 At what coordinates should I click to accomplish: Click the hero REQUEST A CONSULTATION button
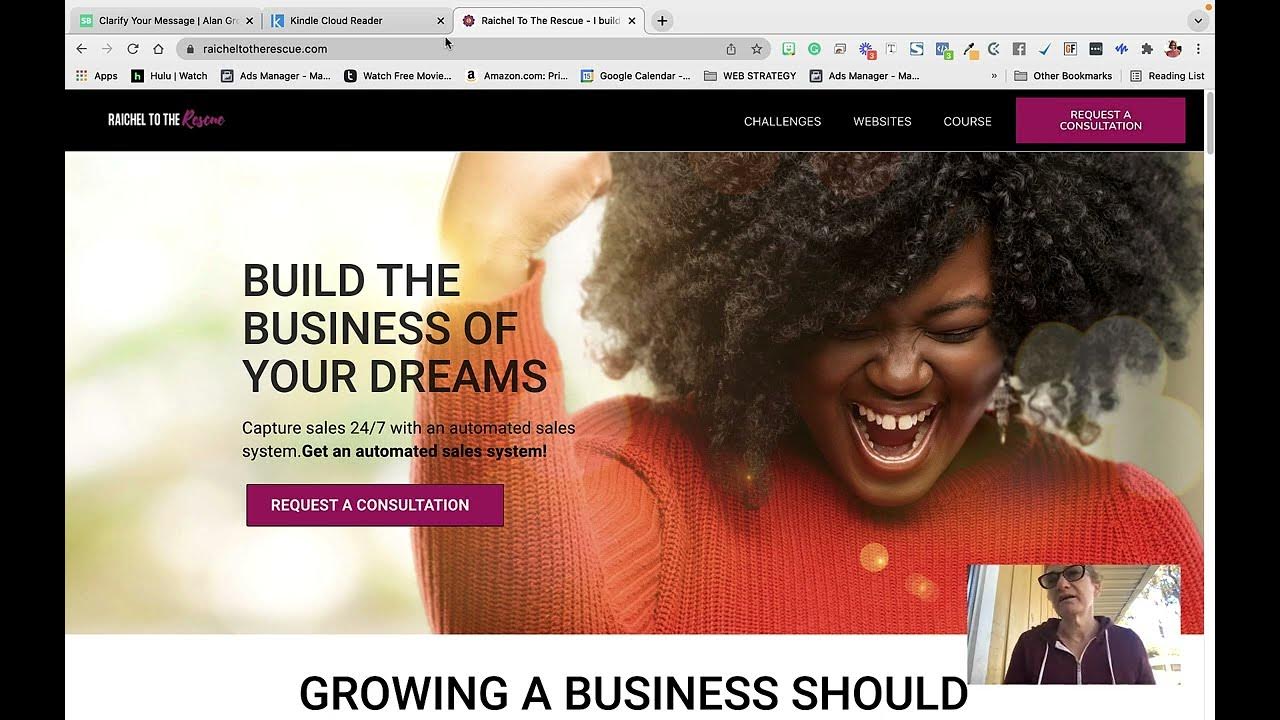(x=375, y=505)
